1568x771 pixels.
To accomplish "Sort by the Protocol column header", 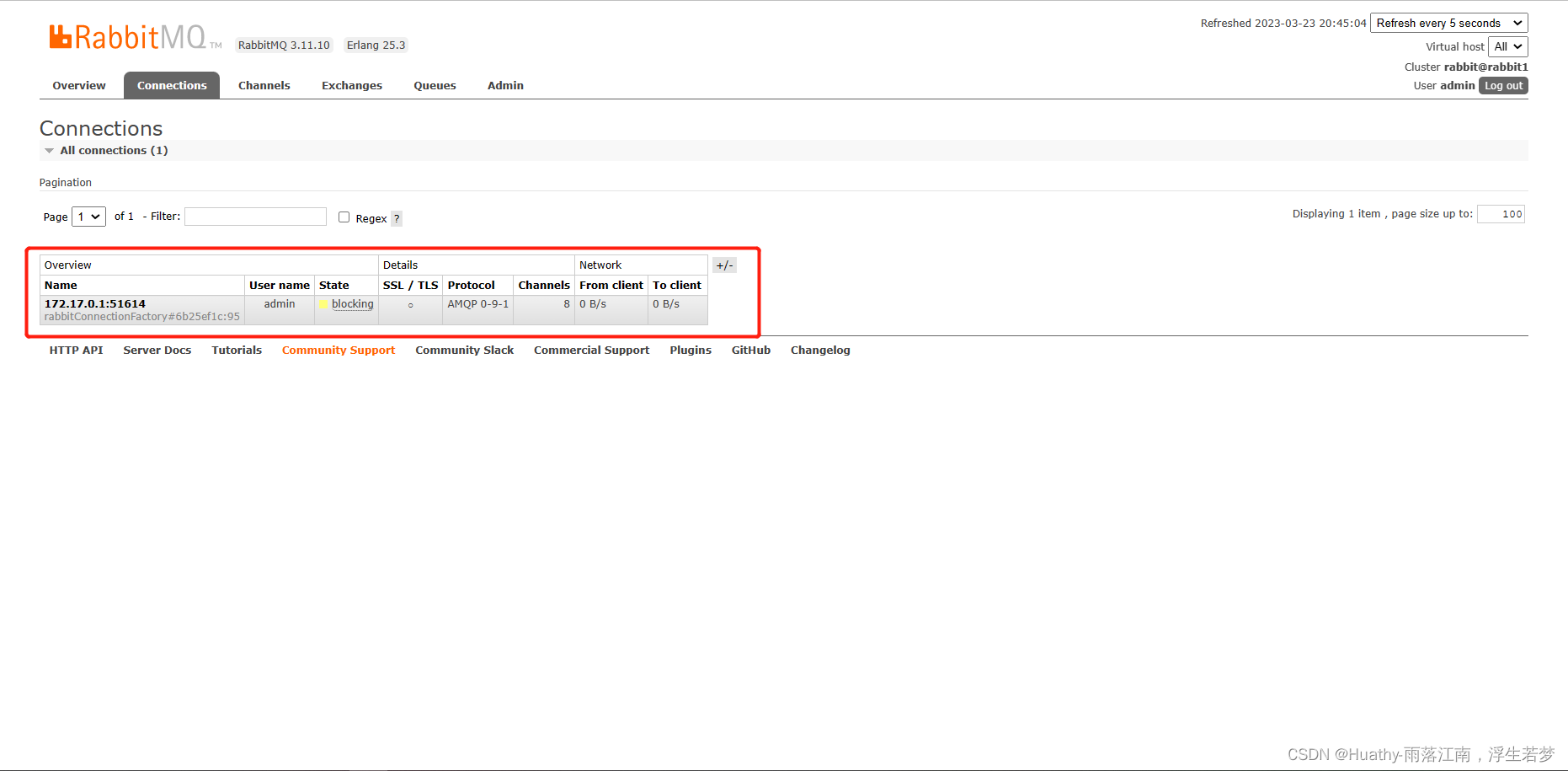I will 471,285.
